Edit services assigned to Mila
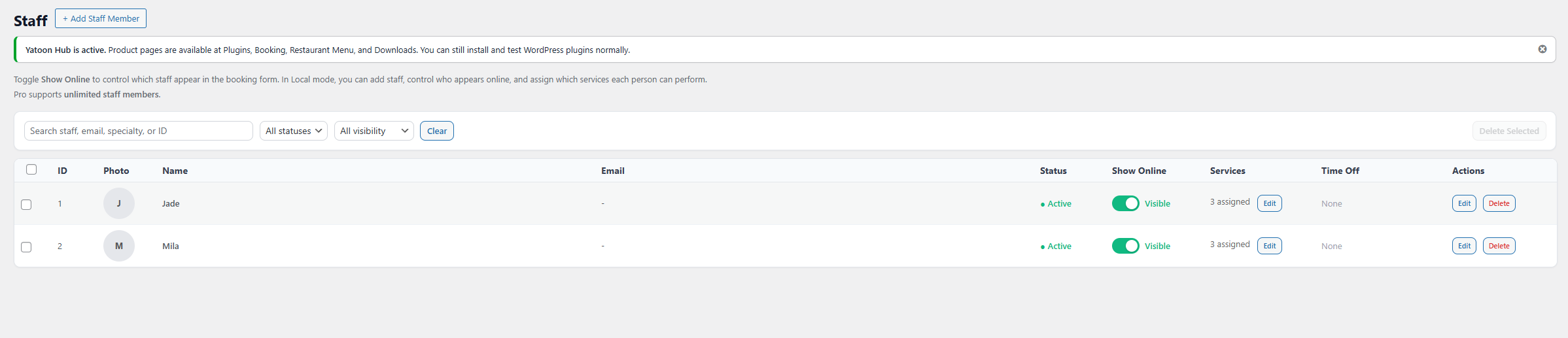The width and height of the screenshot is (1568, 338). (1269, 246)
